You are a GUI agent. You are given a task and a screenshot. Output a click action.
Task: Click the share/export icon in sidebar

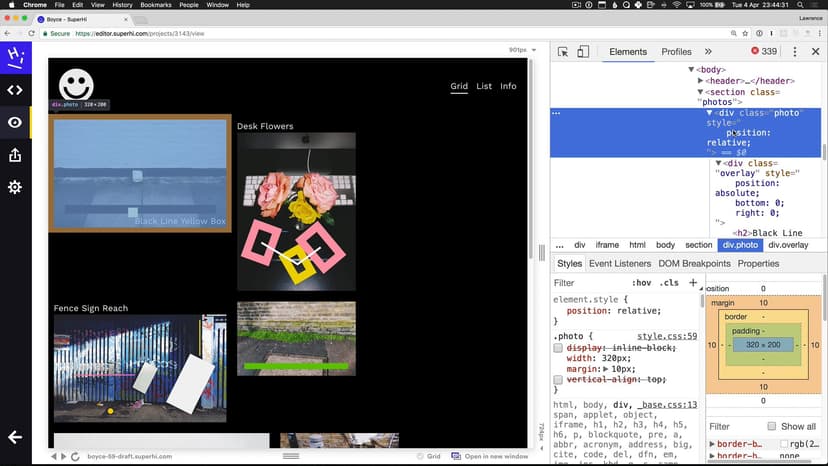[15, 155]
